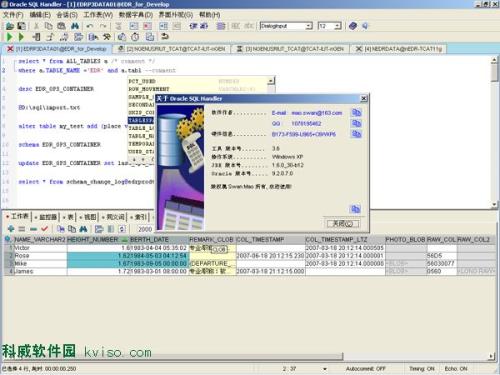Screen dimensions: 500x375
Task: Click the red checkmark commit icon
Action: (45, 229)
